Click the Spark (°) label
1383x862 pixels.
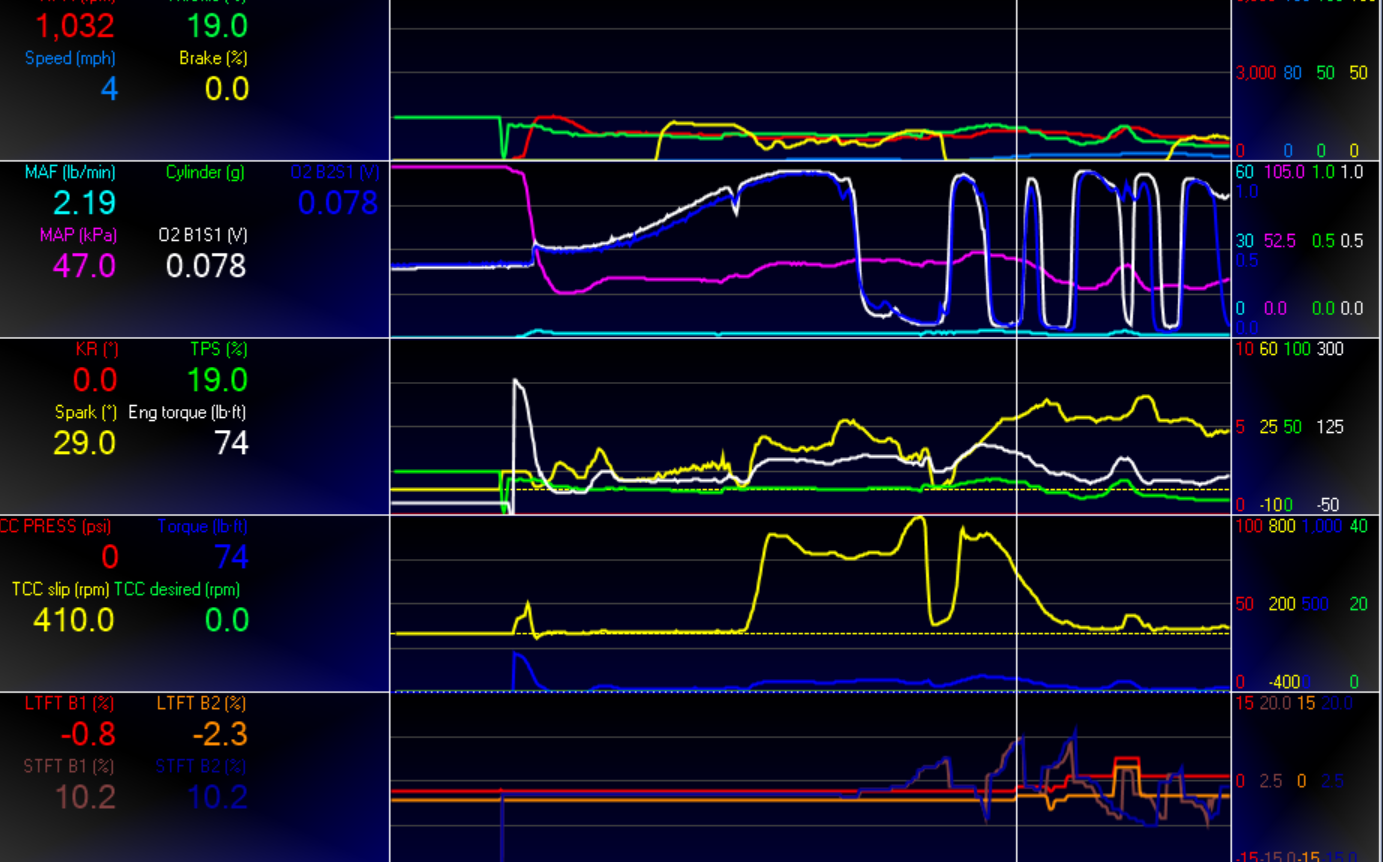(x=86, y=412)
